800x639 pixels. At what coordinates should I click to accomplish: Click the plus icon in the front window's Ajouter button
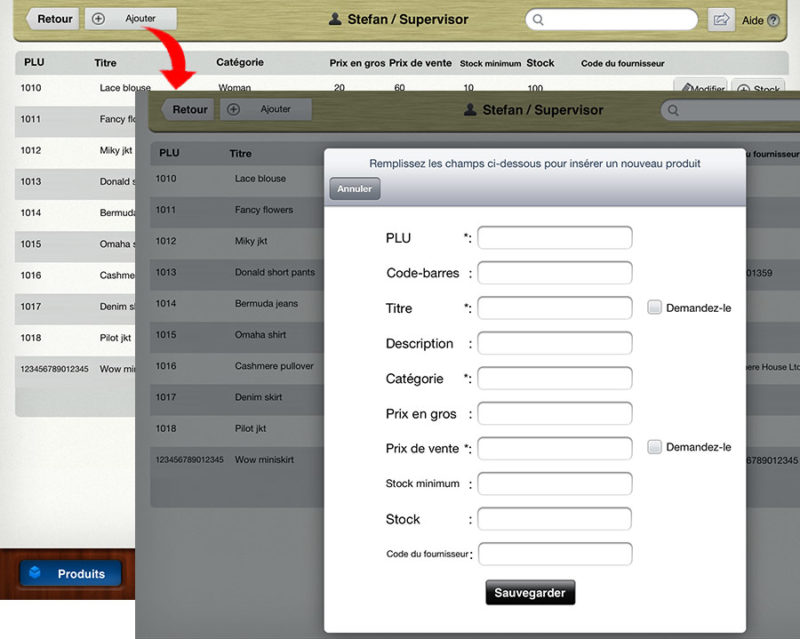[234, 109]
